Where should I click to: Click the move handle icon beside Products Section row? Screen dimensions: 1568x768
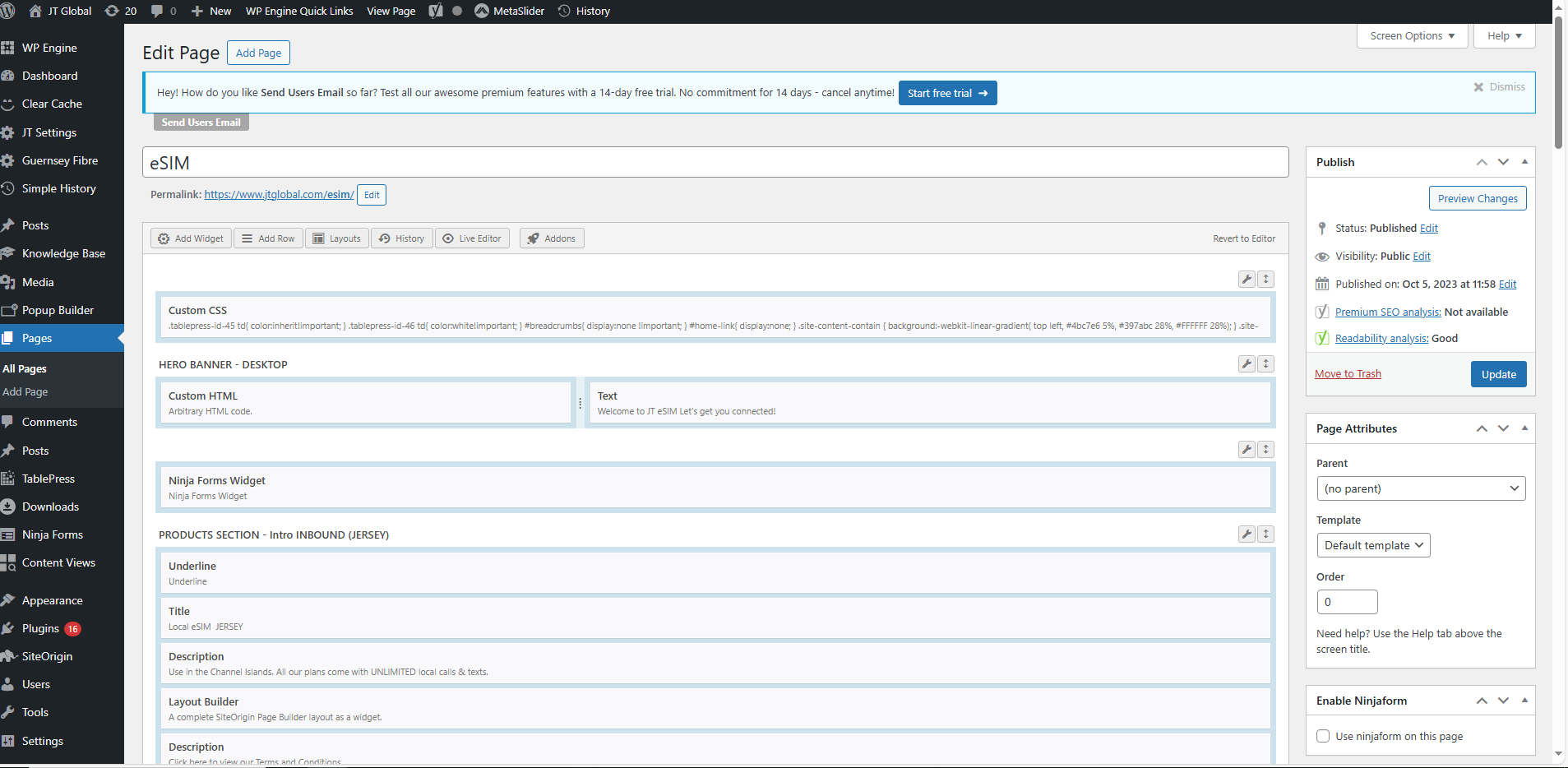pos(1266,534)
